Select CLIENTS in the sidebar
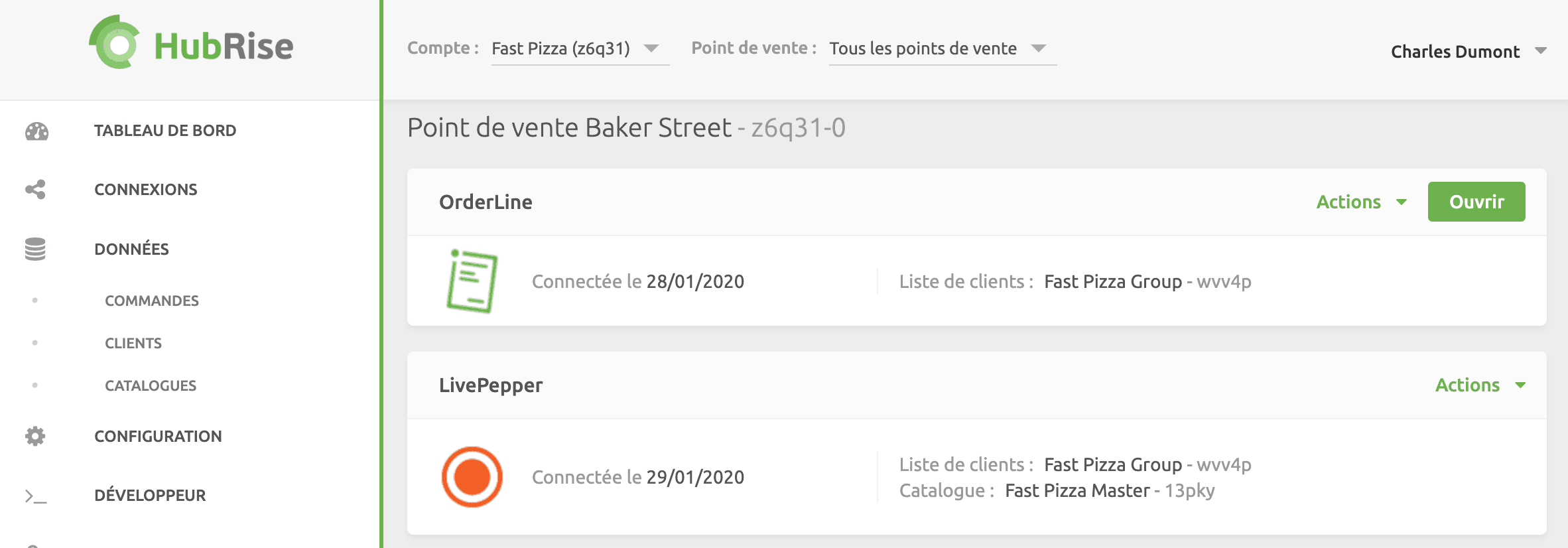This screenshot has width=1568, height=548. point(133,343)
